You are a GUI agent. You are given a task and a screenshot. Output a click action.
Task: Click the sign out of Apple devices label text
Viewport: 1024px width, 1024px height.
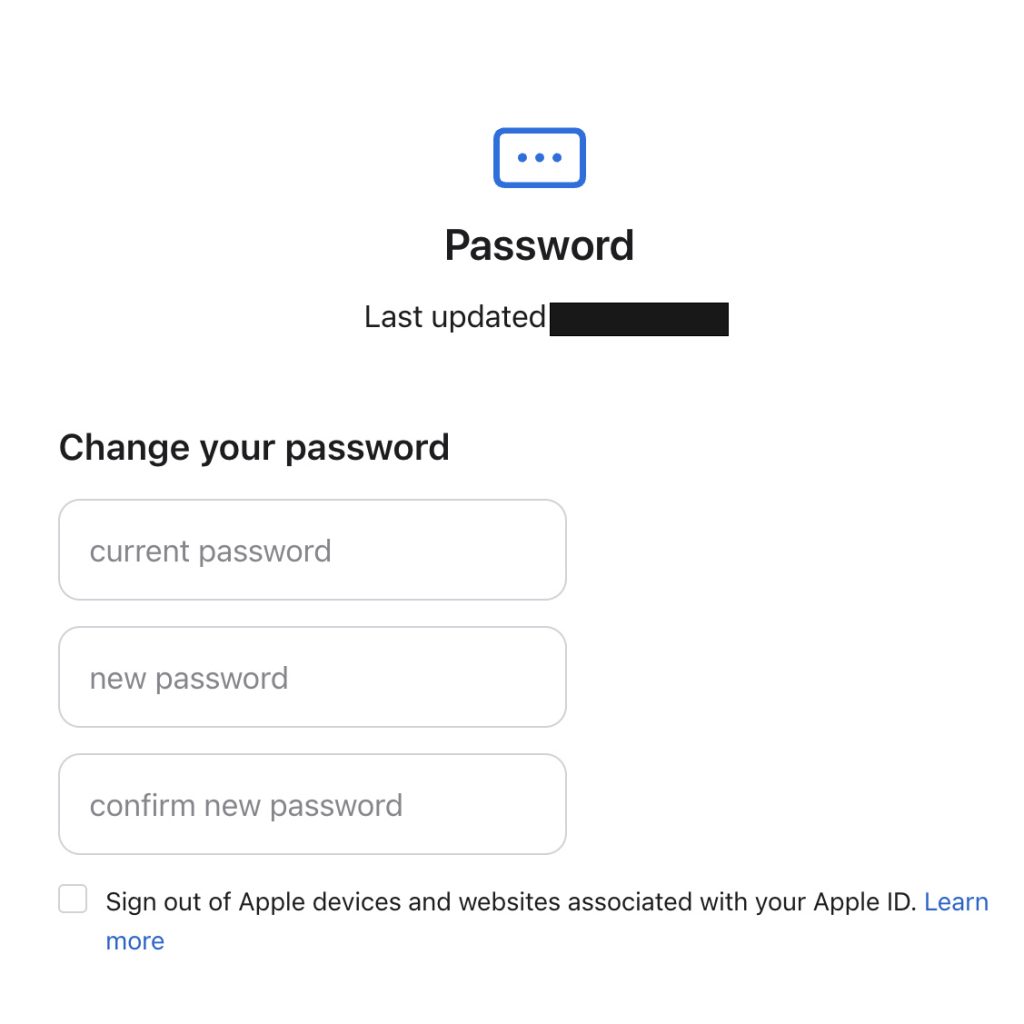511,902
